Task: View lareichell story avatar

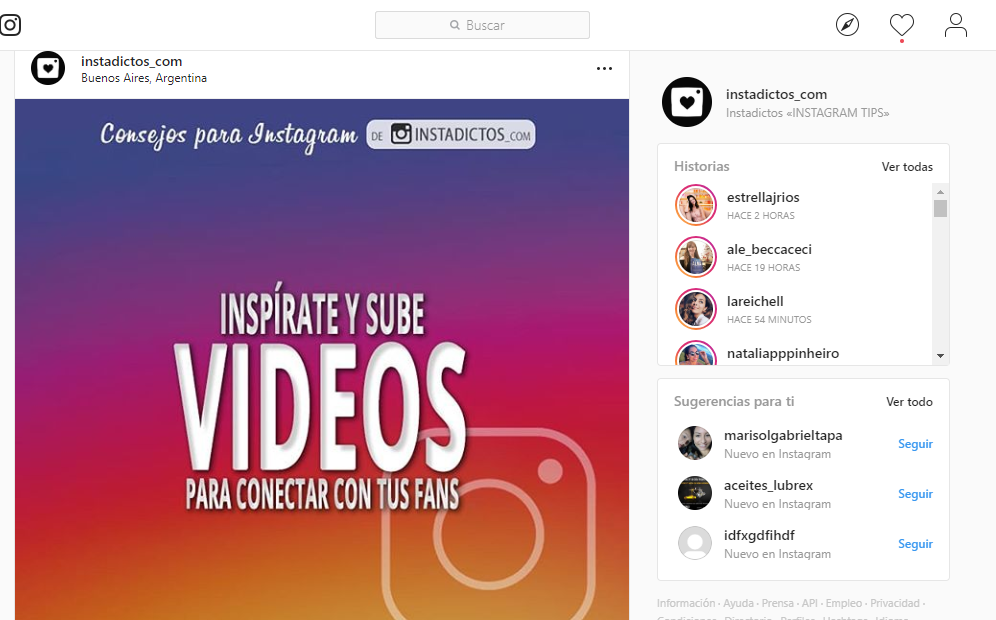Action: point(696,309)
